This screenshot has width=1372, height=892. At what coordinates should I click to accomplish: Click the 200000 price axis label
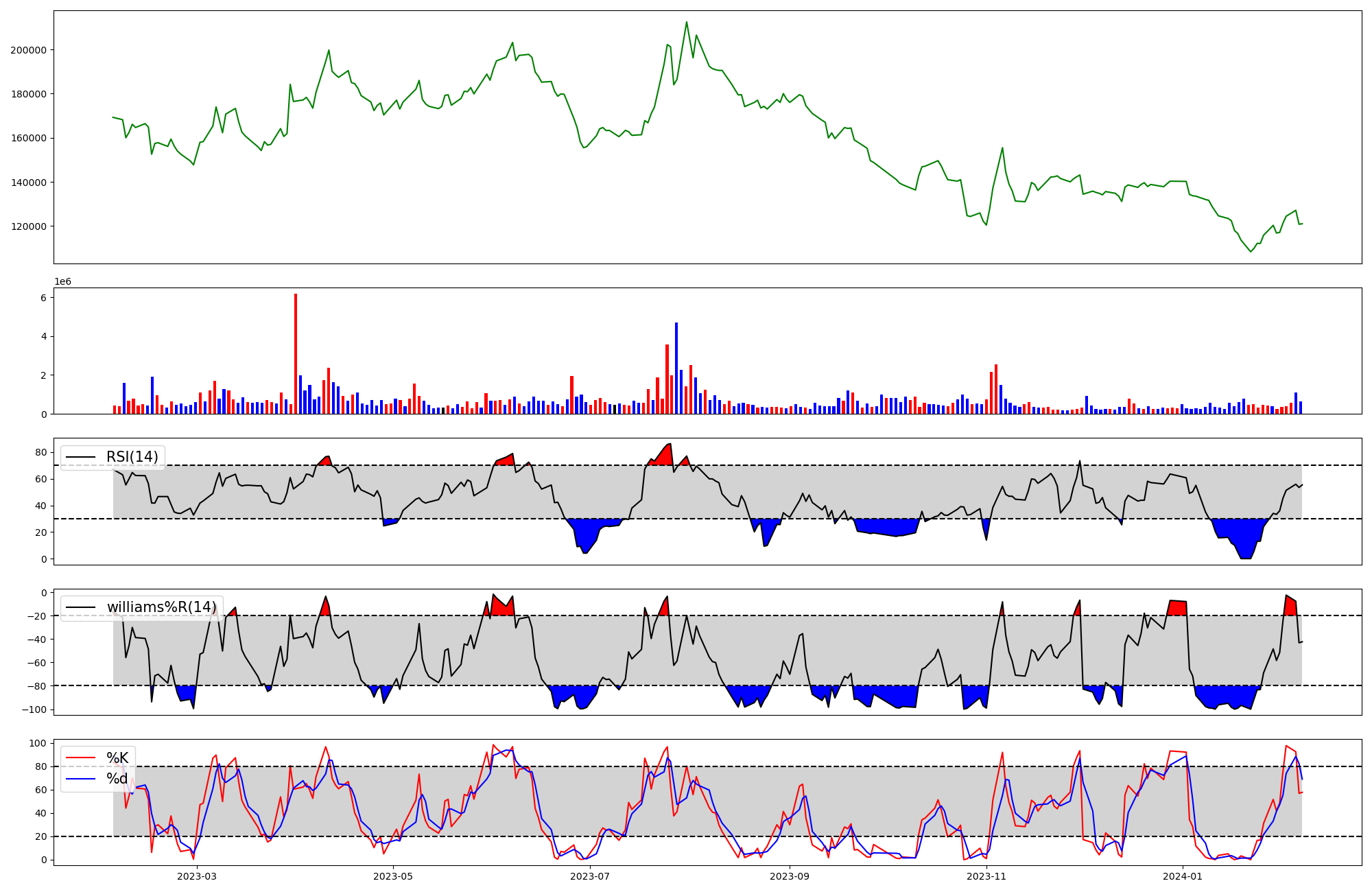[28, 50]
